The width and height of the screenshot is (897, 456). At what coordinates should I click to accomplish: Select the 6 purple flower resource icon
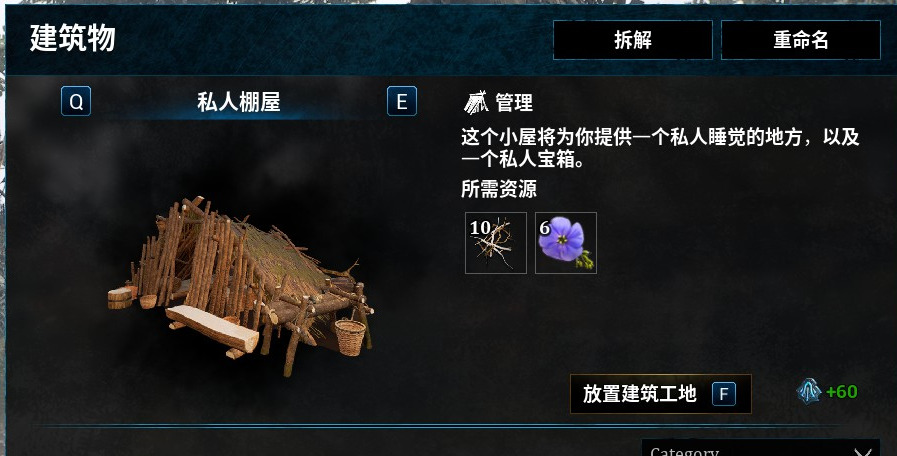566,243
